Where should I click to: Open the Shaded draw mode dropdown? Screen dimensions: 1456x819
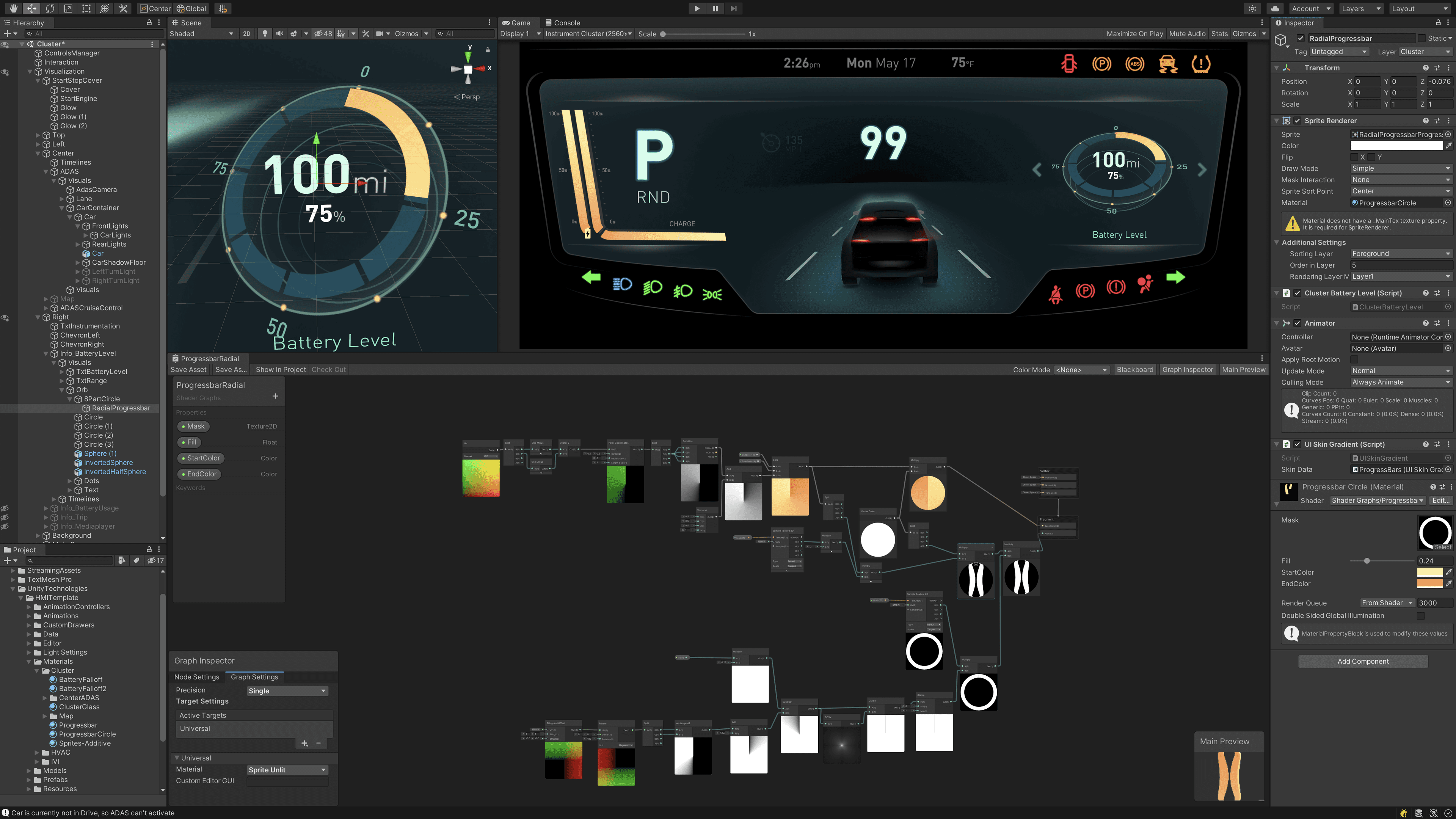[201, 33]
